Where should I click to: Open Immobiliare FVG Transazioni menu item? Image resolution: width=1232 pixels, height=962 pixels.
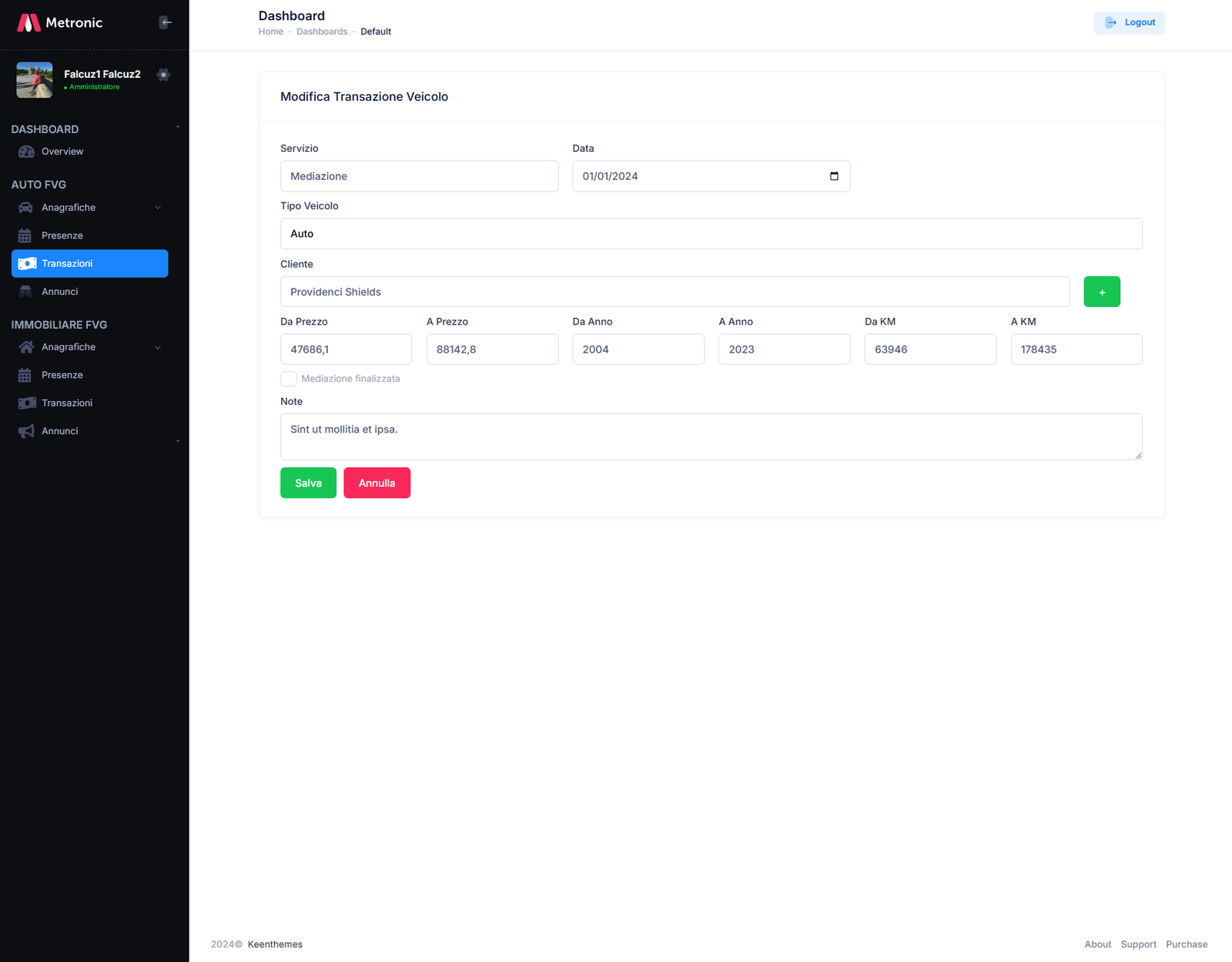tap(67, 403)
